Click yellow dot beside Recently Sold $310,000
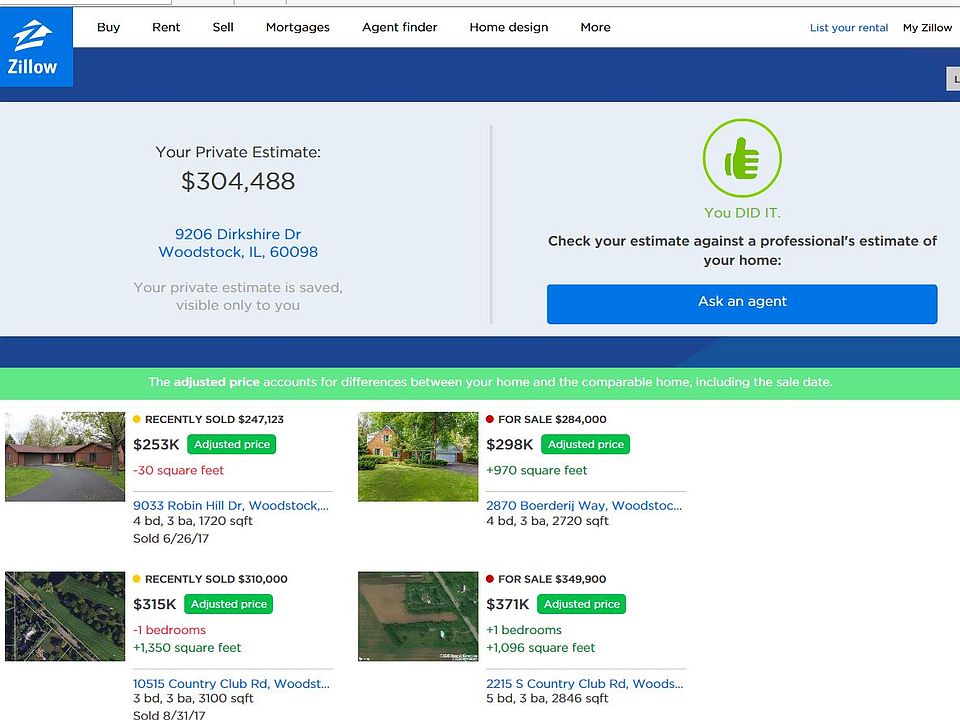This screenshot has width=960, height=720. click(x=137, y=579)
